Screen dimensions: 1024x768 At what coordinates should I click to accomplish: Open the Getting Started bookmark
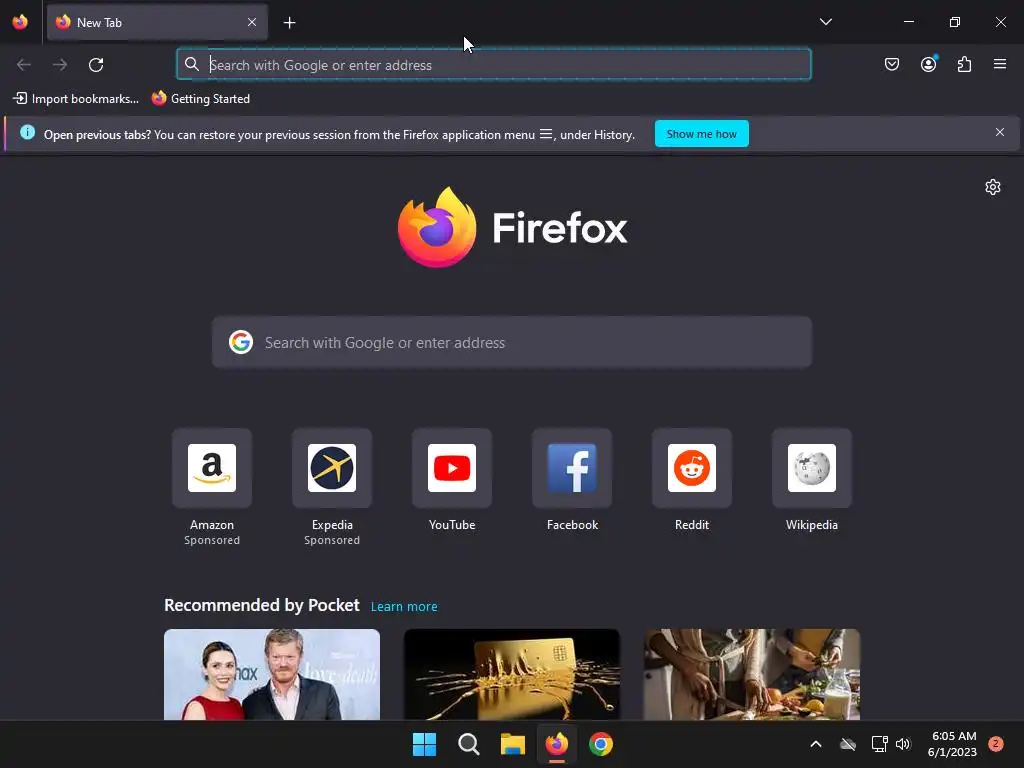pos(201,99)
